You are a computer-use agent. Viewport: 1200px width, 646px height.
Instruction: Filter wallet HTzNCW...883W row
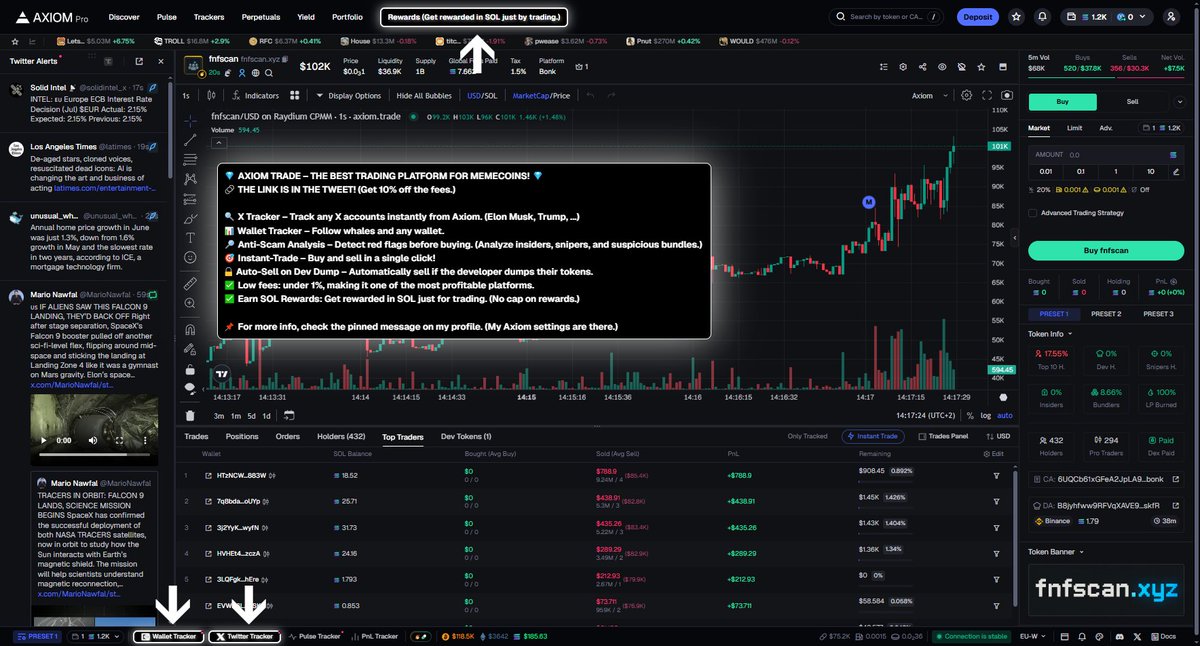click(x=996, y=475)
